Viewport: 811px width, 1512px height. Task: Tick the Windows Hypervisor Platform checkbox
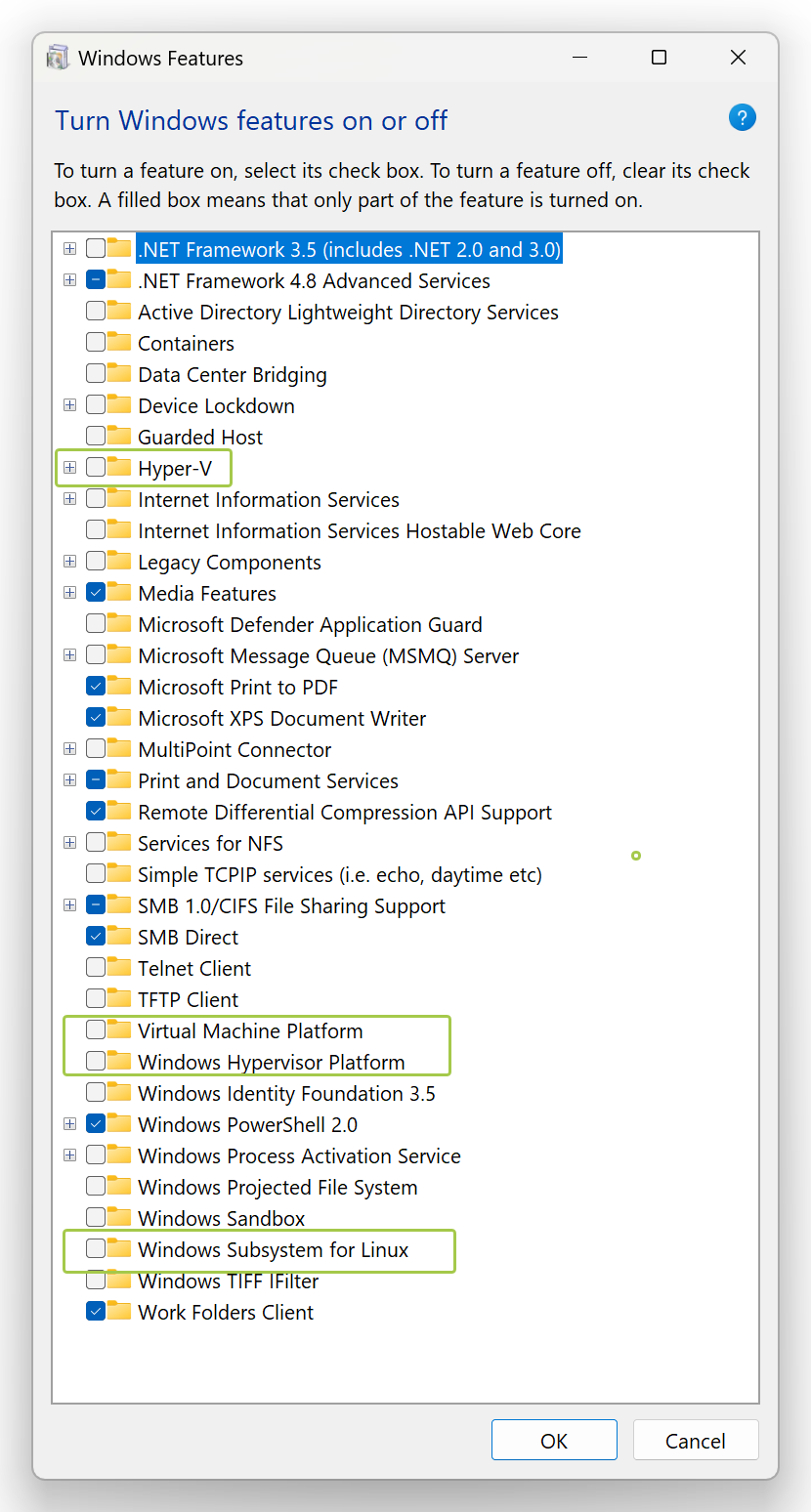pyautogui.click(x=96, y=1061)
